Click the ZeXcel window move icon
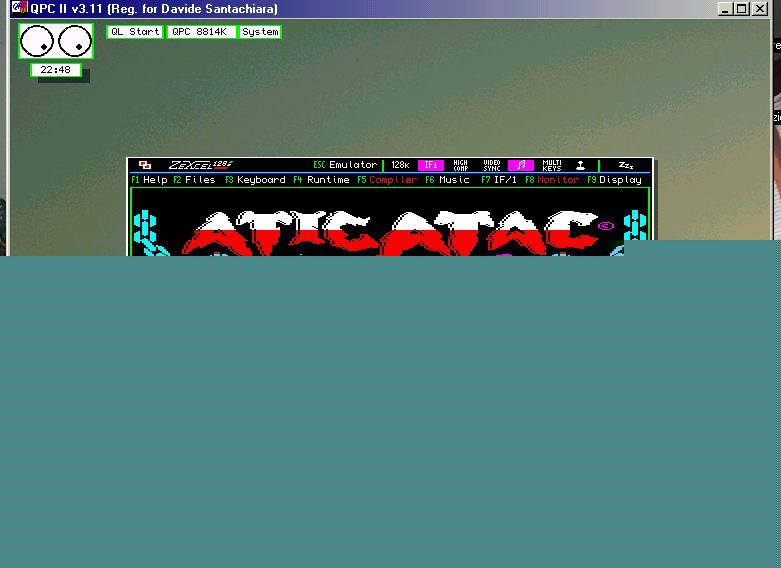The width and height of the screenshot is (781, 568). coord(145,165)
